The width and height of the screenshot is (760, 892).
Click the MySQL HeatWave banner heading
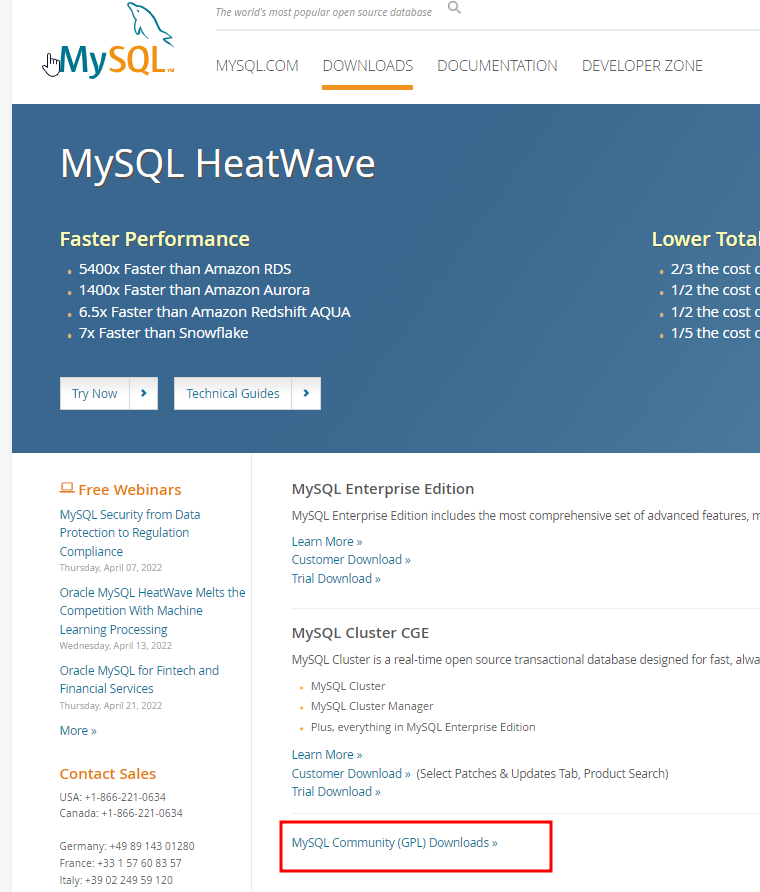[218, 164]
